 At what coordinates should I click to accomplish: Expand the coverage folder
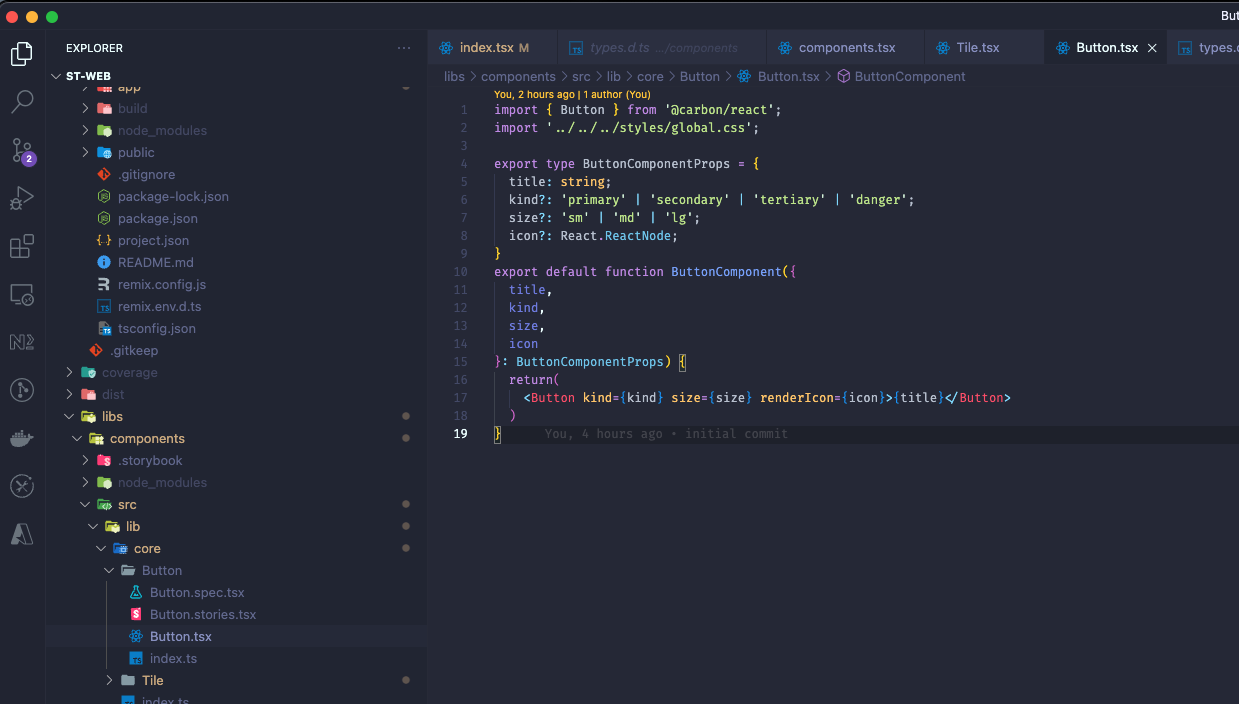129,373
